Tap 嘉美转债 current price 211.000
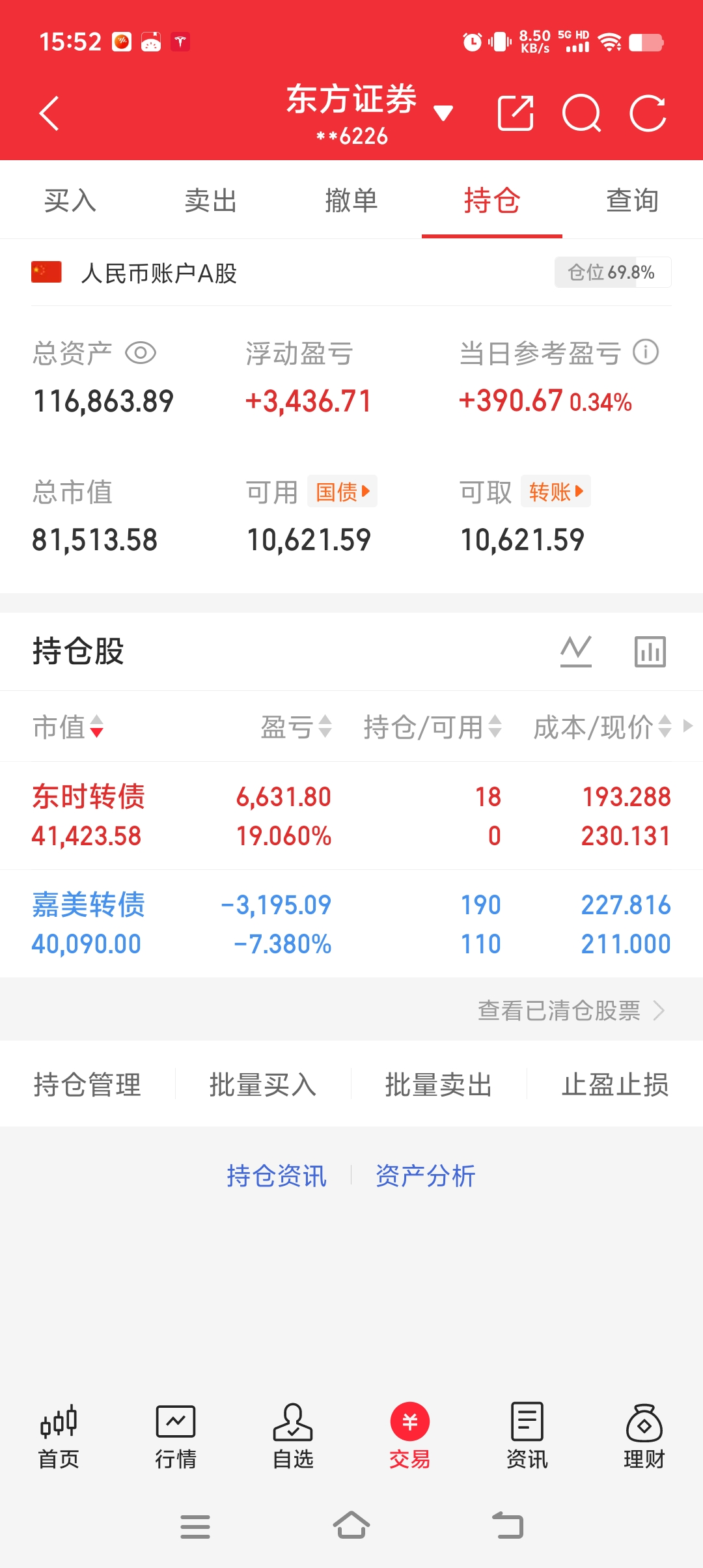703x1568 pixels. 626,944
